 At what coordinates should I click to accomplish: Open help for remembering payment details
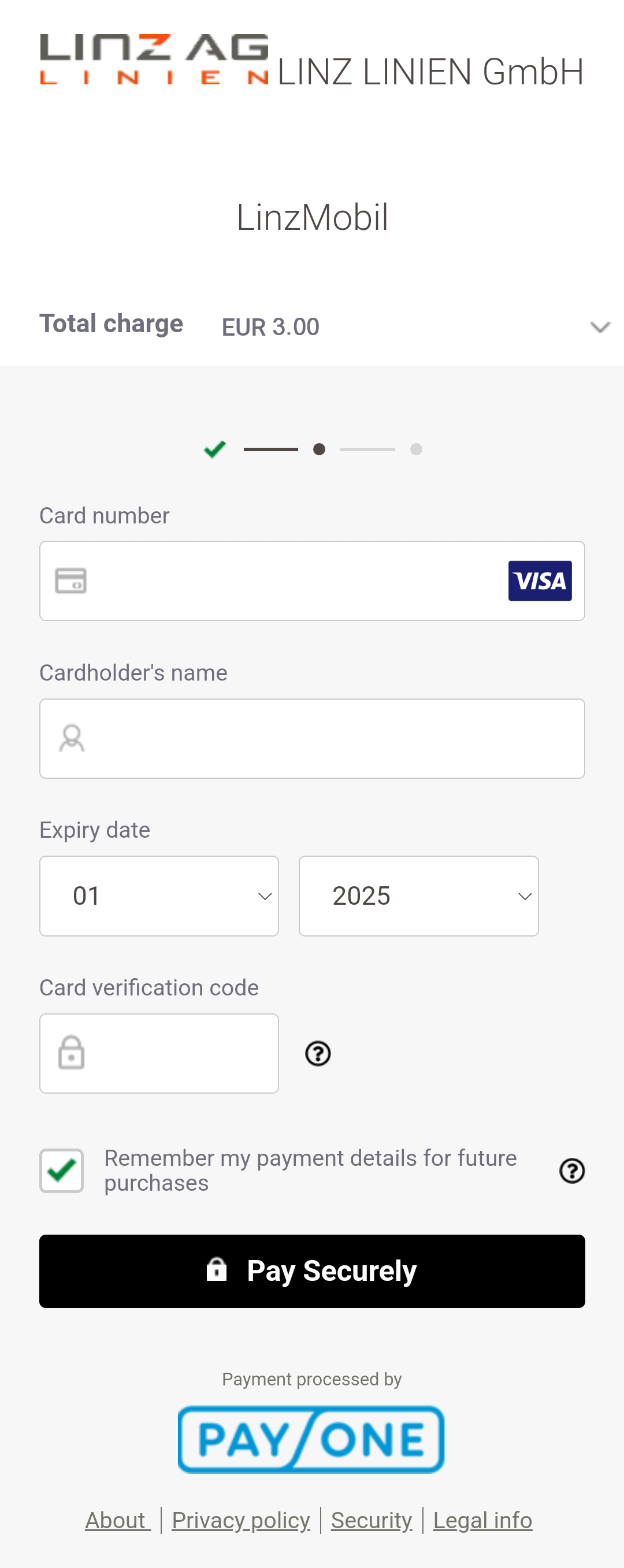pos(571,1171)
